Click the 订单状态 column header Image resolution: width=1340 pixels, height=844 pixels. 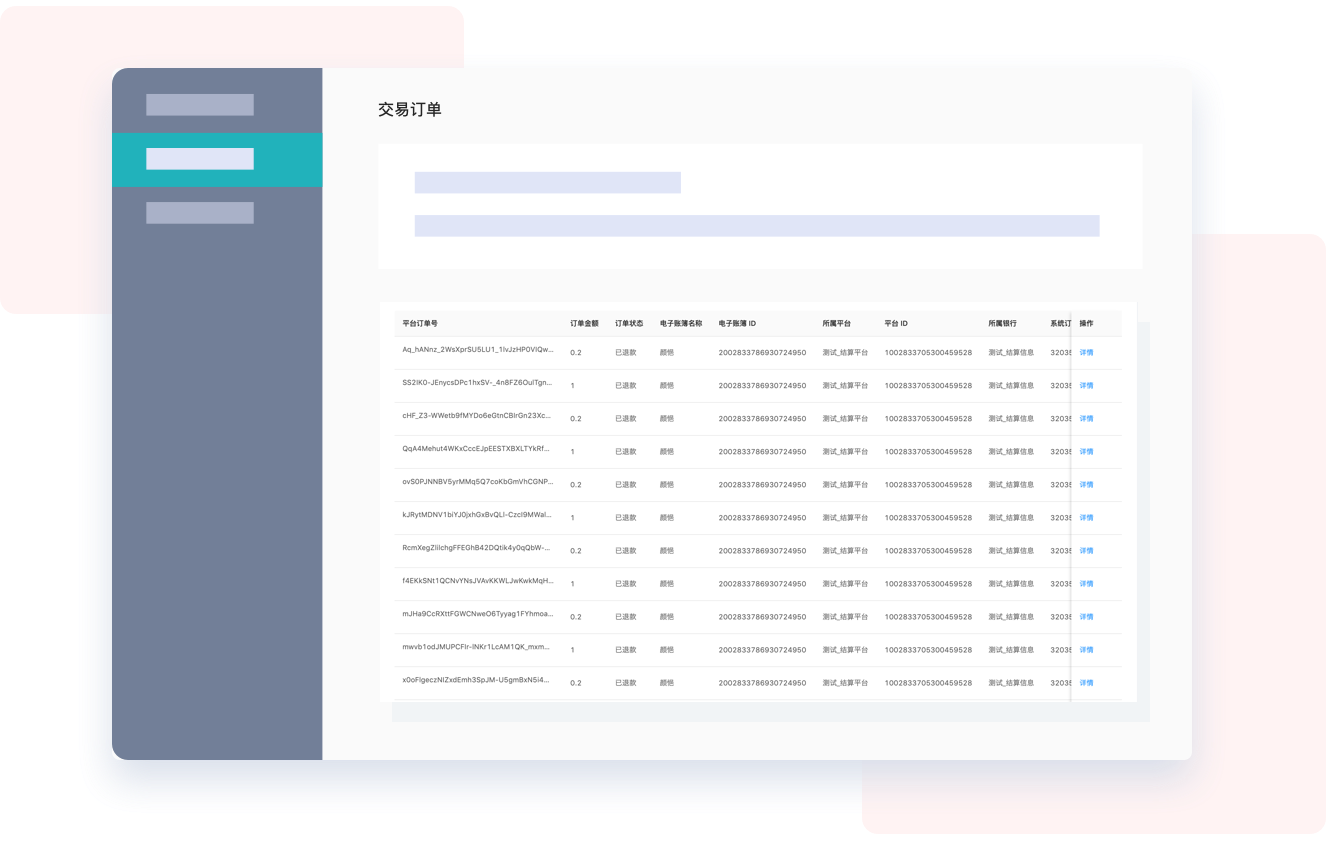tap(629, 324)
